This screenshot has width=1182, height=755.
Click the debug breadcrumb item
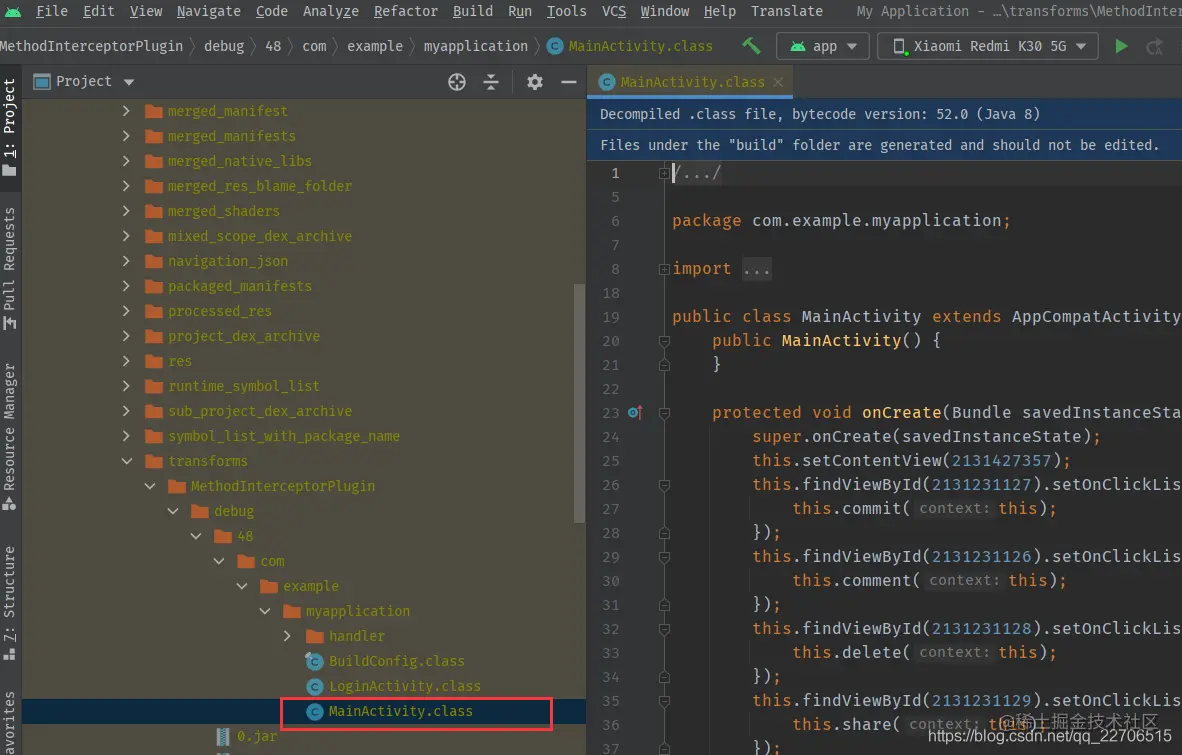pyautogui.click(x=224, y=46)
